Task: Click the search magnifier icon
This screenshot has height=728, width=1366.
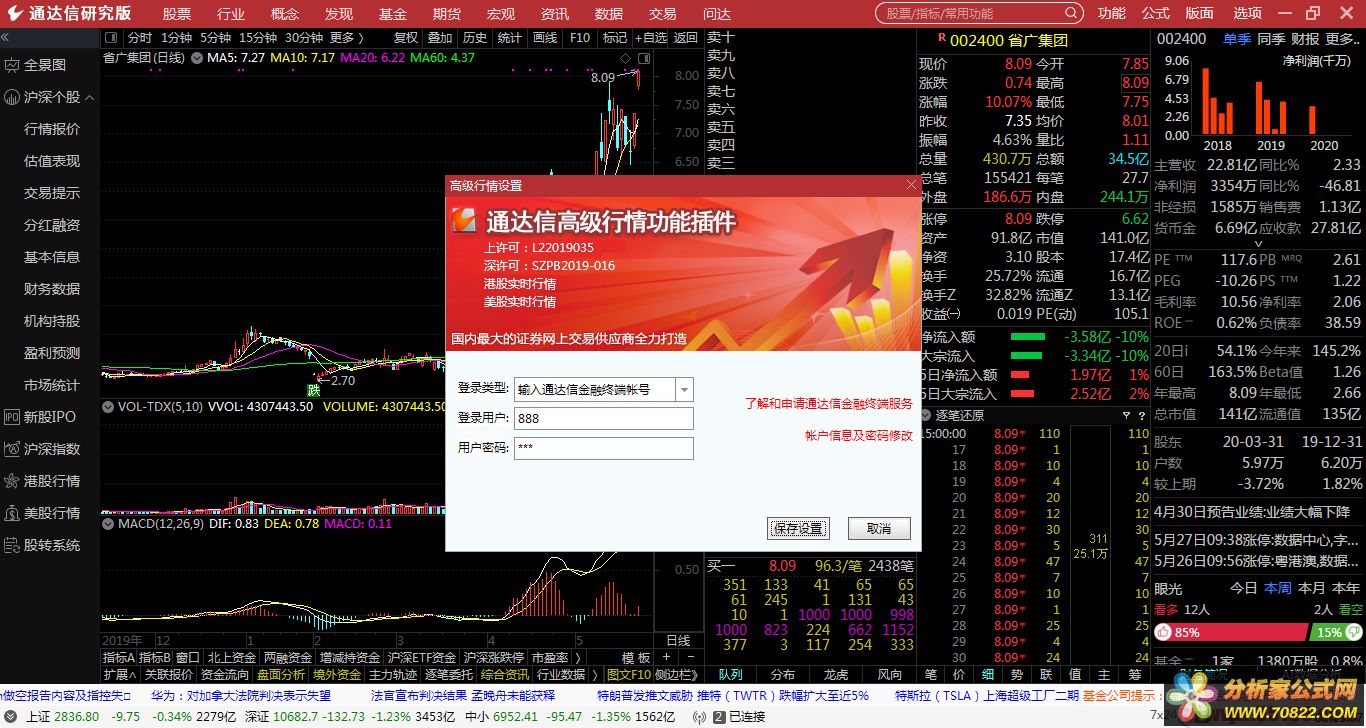Action: [x=1072, y=14]
